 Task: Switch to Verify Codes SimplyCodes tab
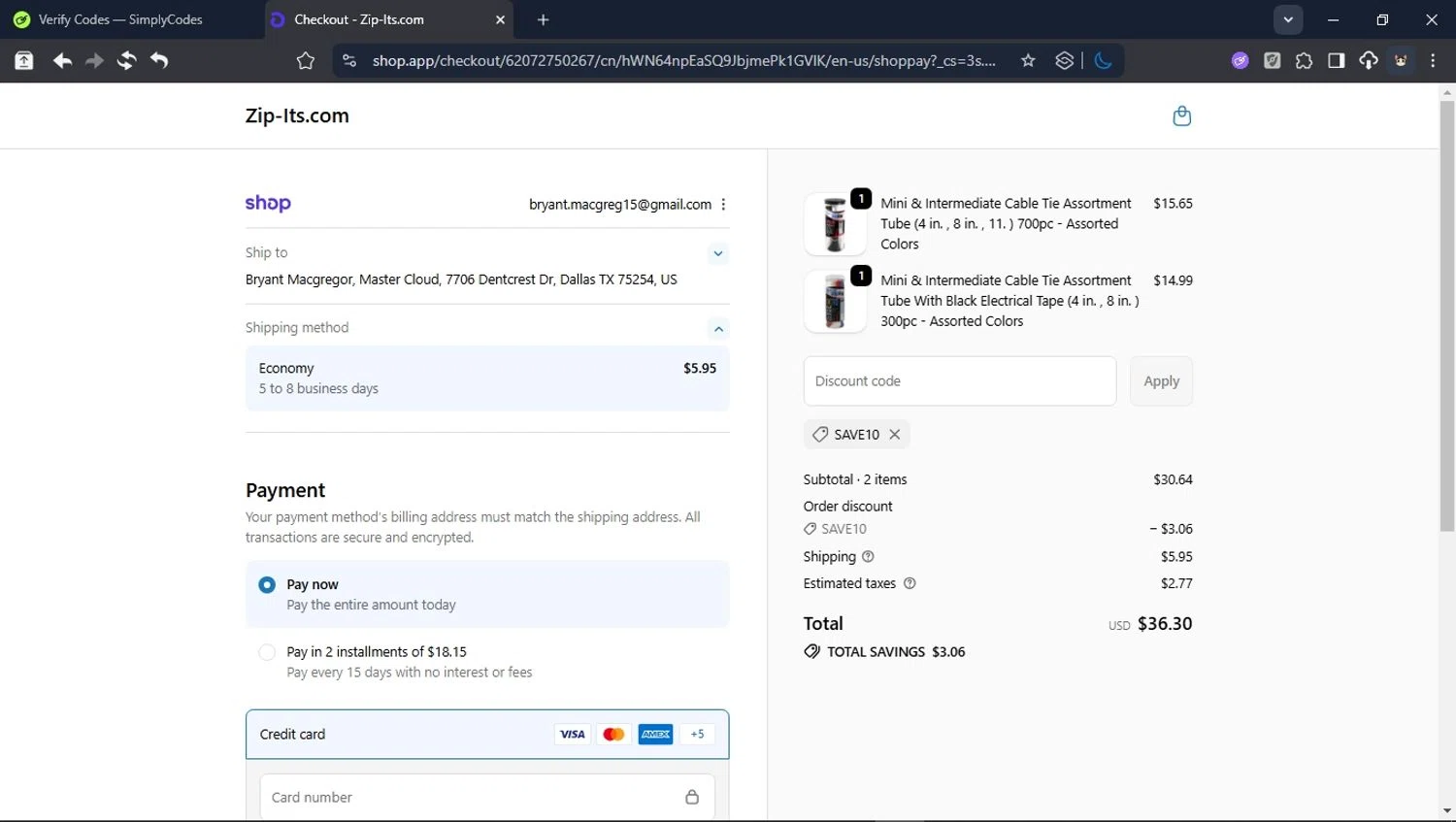(x=131, y=19)
